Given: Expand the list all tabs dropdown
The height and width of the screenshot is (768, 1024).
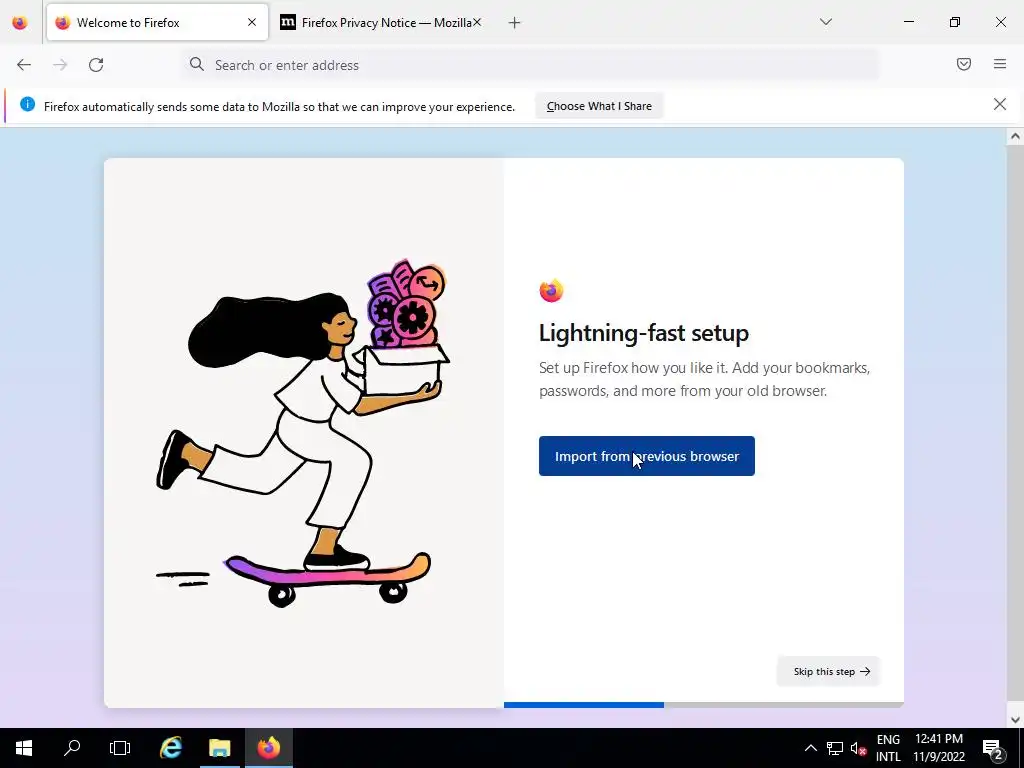Looking at the screenshot, I should tap(825, 22).
